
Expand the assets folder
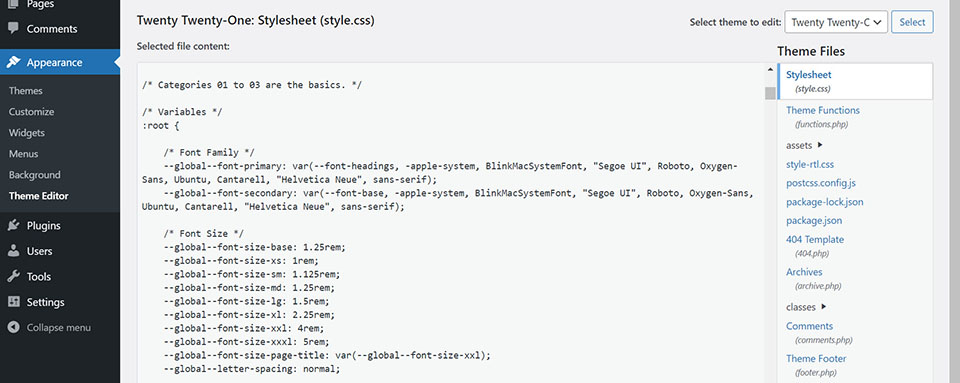coord(805,146)
